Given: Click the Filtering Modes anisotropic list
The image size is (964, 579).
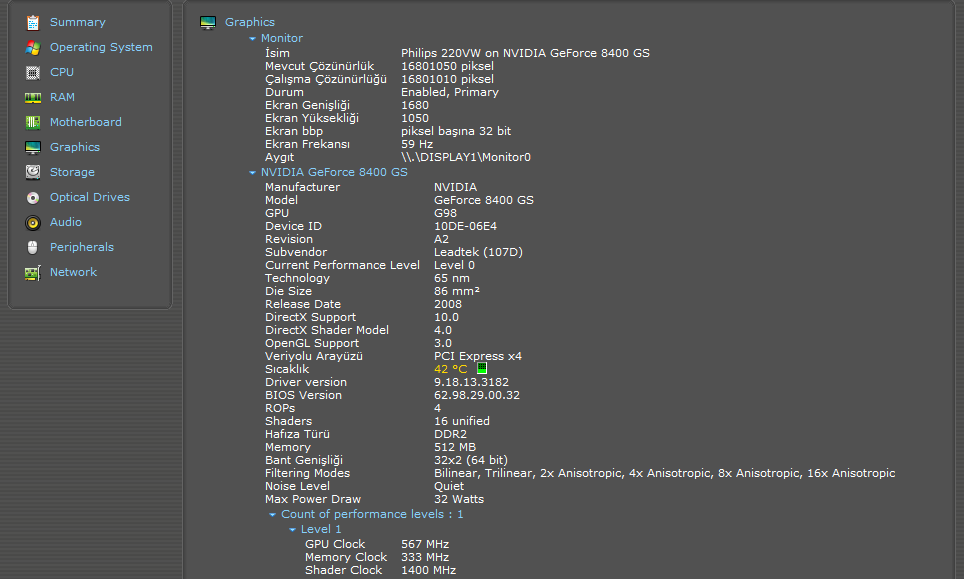Looking at the screenshot, I should pos(665,473).
